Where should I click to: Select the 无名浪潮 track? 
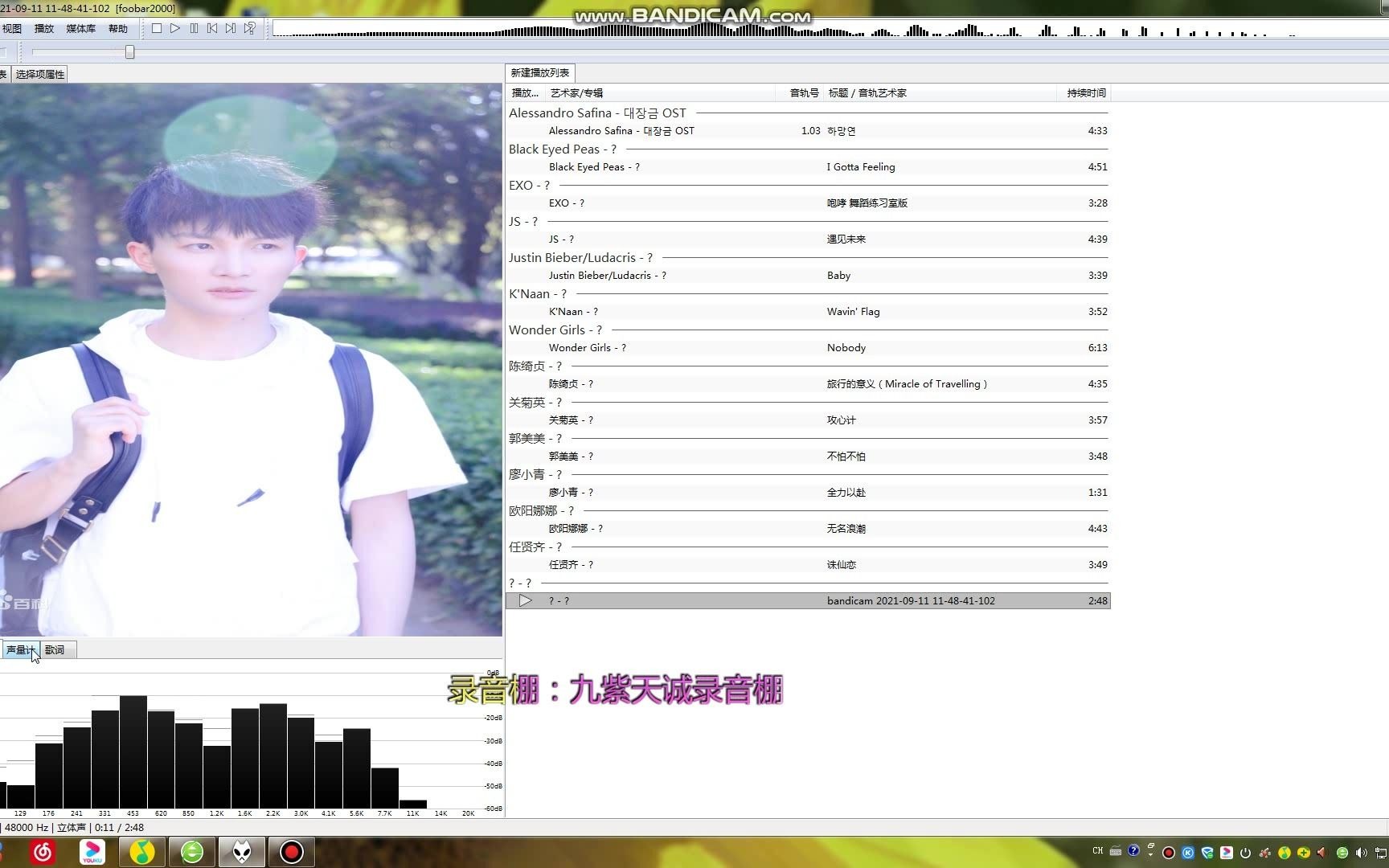[x=808, y=528]
